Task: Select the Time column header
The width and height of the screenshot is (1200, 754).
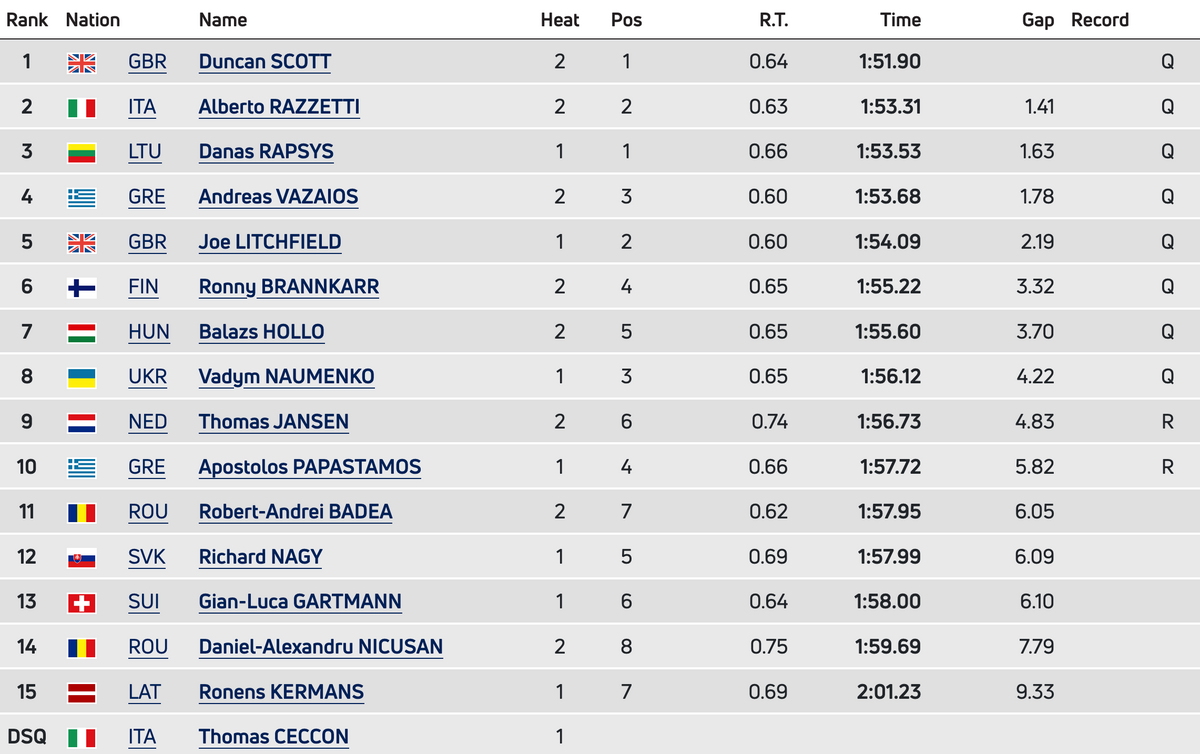Action: click(x=900, y=20)
